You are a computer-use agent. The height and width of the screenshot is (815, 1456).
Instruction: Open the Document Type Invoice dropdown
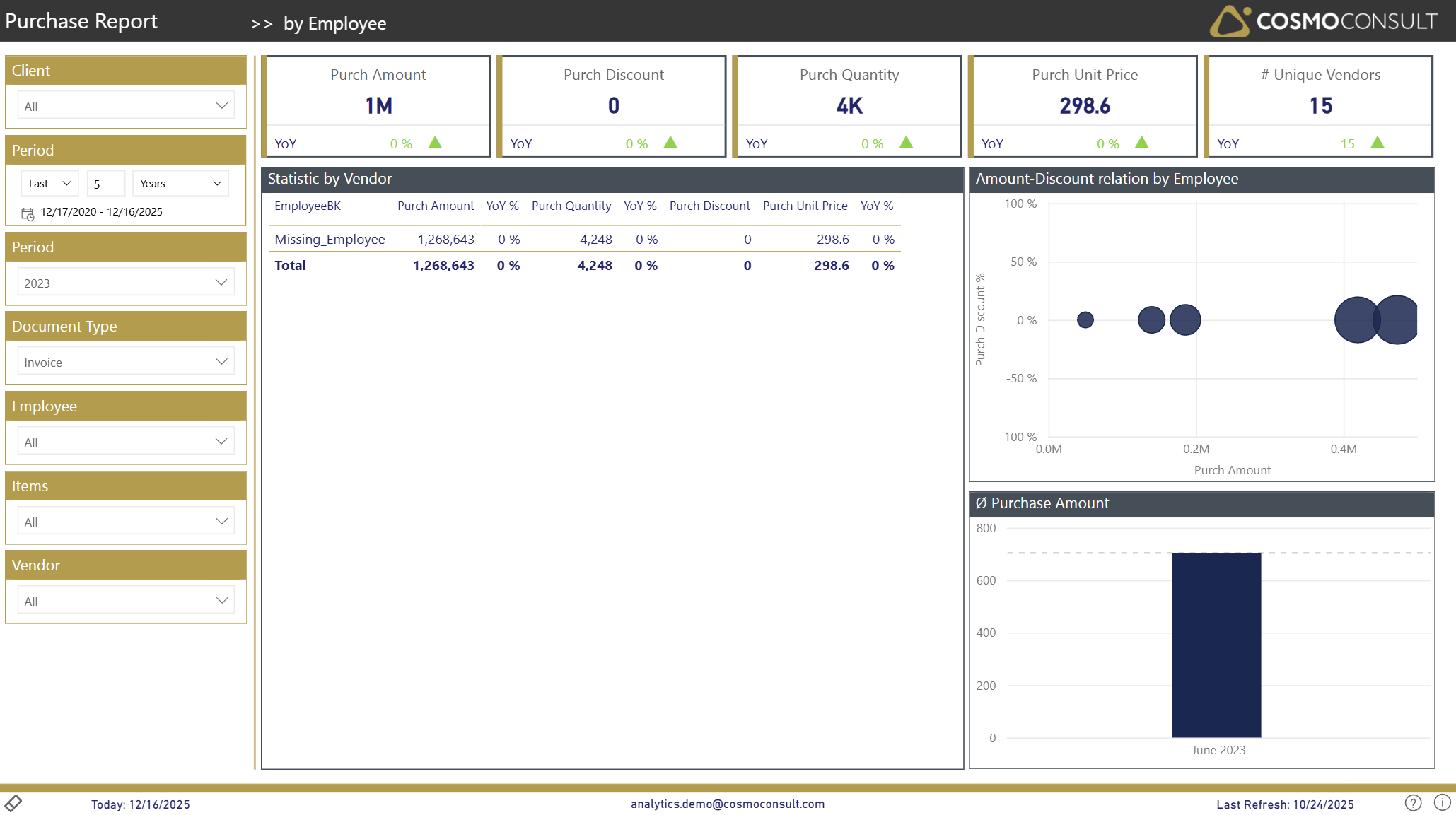tap(126, 362)
